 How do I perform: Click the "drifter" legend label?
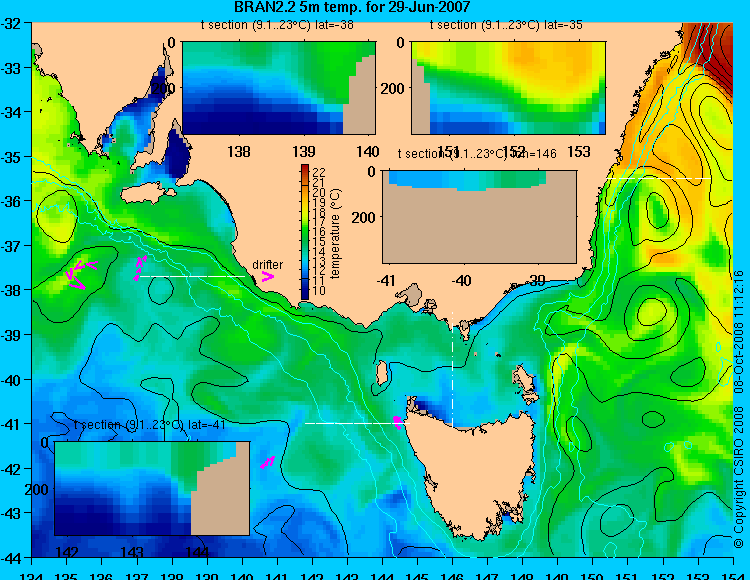click(x=267, y=264)
